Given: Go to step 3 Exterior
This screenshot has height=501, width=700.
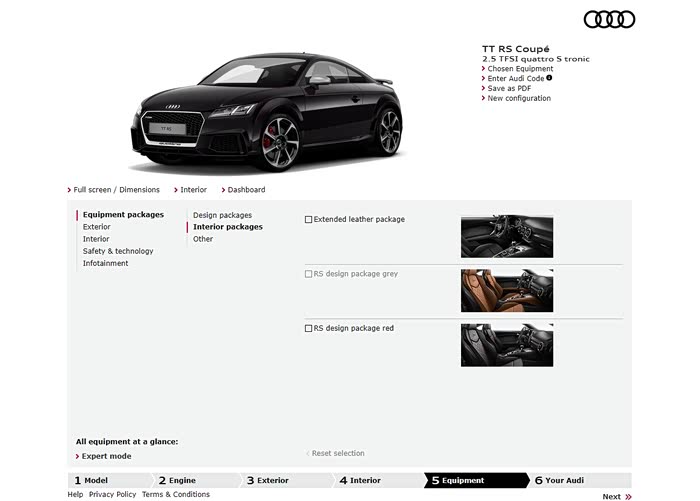Looking at the screenshot, I should 287,480.
